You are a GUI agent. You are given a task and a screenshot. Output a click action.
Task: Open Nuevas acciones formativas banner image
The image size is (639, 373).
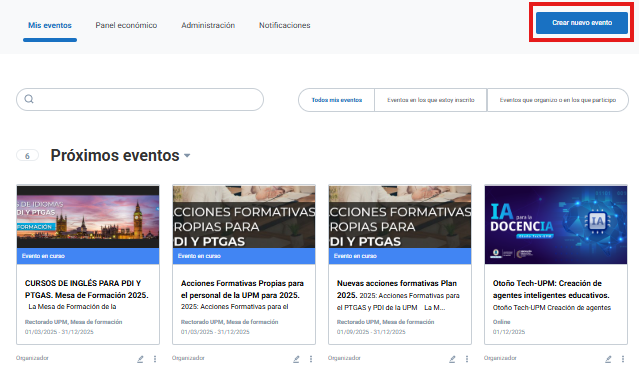click(400, 217)
